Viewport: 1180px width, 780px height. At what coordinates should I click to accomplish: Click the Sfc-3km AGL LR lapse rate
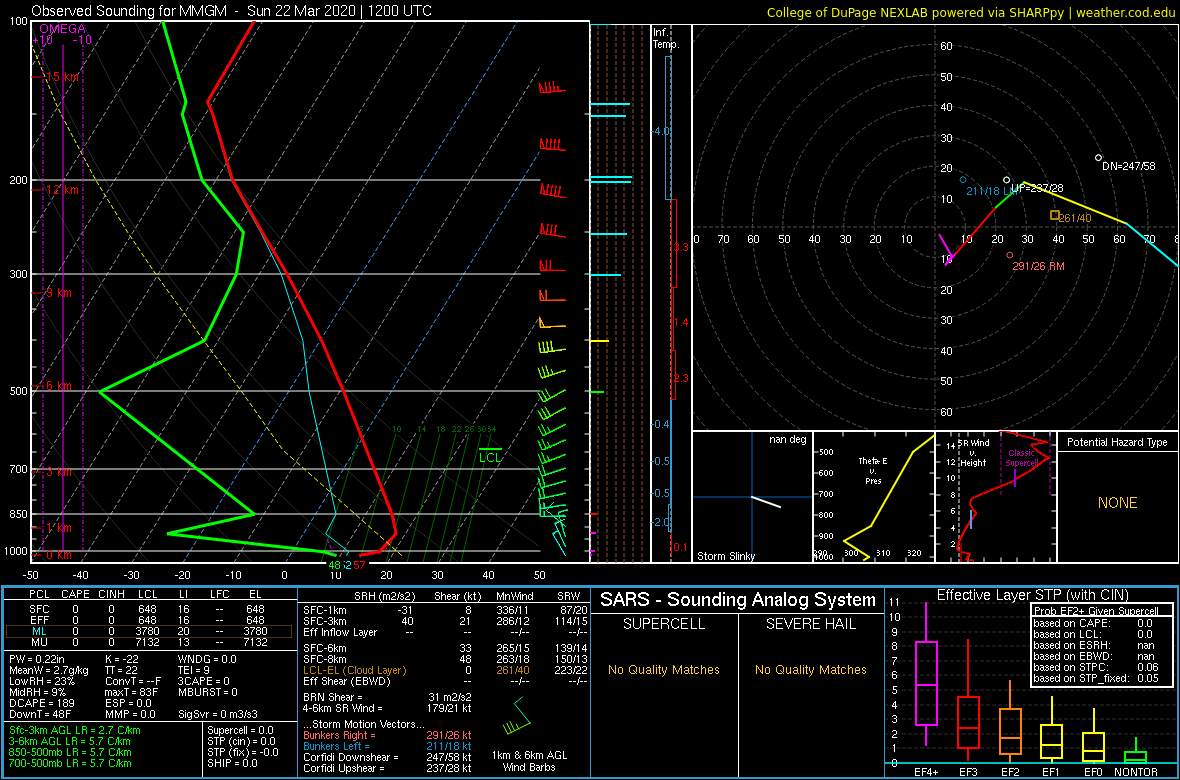75,730
